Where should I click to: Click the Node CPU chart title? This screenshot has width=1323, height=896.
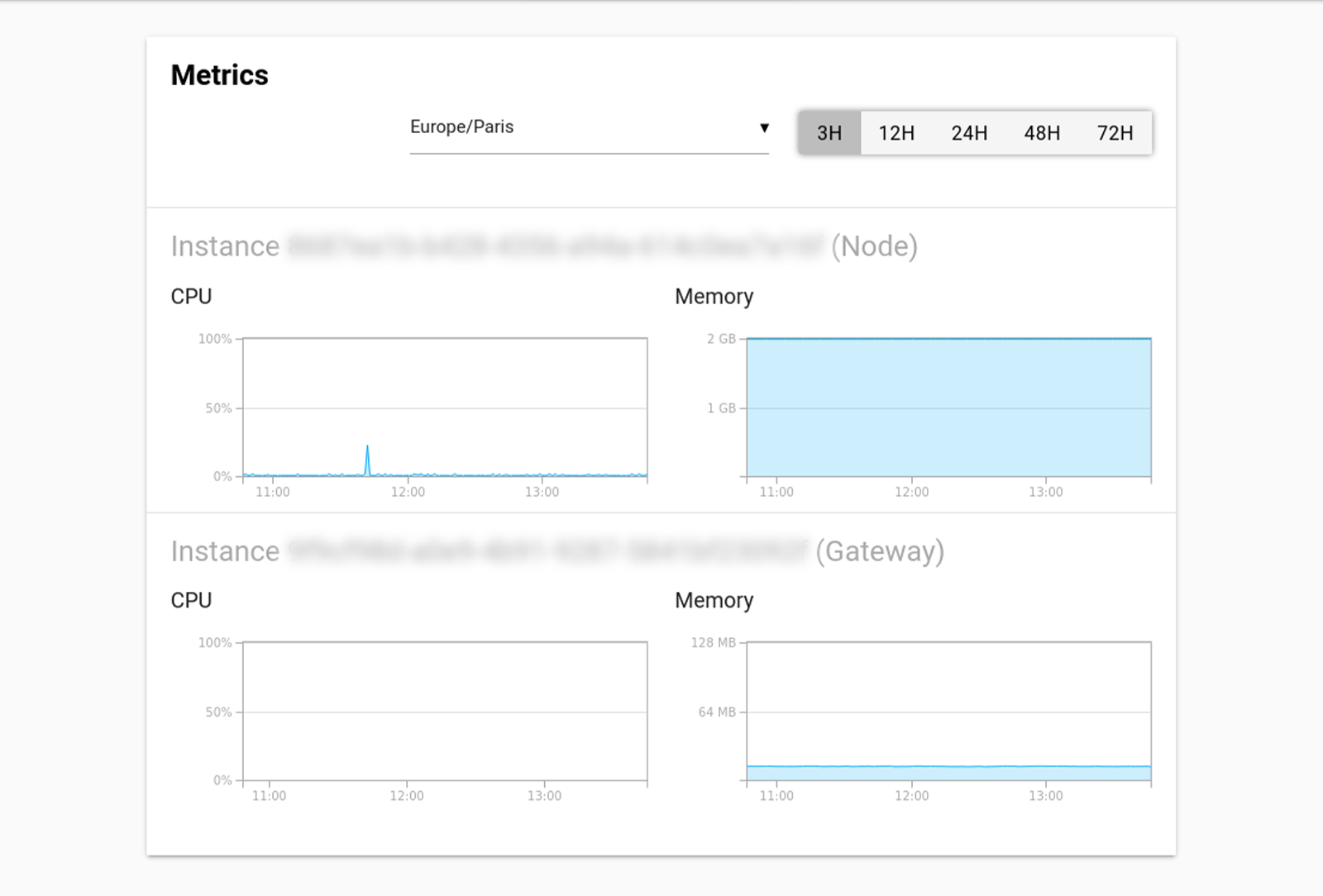coord(191,297)
